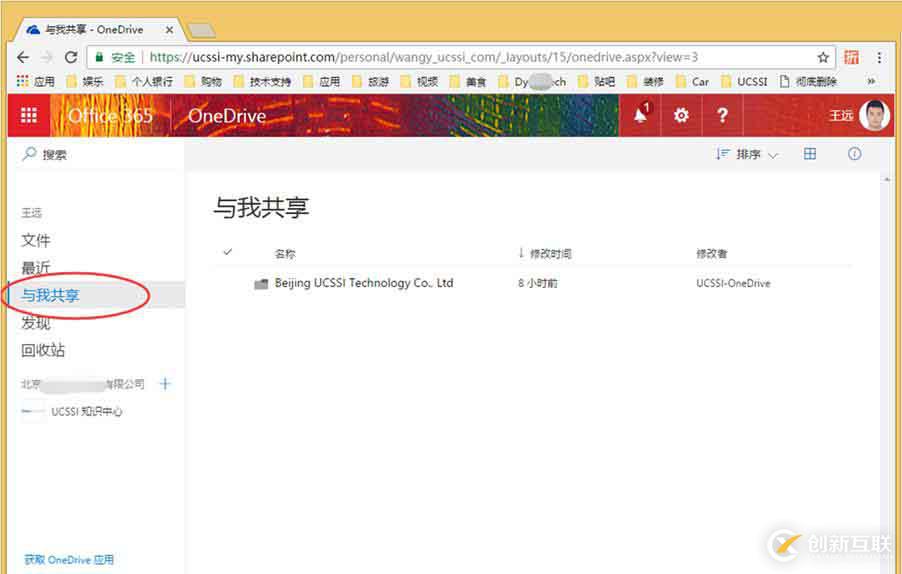
Task: Go back with browser back arrow
Action: point(22,57)
